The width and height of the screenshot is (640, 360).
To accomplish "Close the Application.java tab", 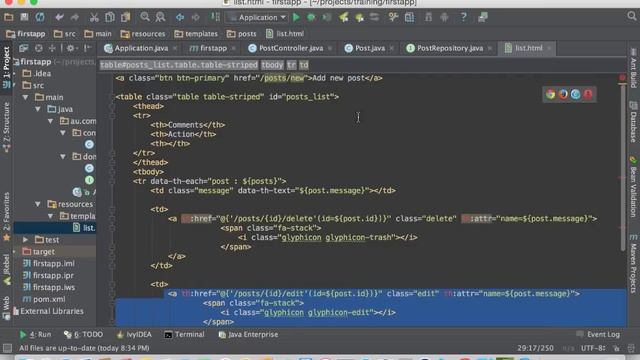I will click(x=175, y=48).
